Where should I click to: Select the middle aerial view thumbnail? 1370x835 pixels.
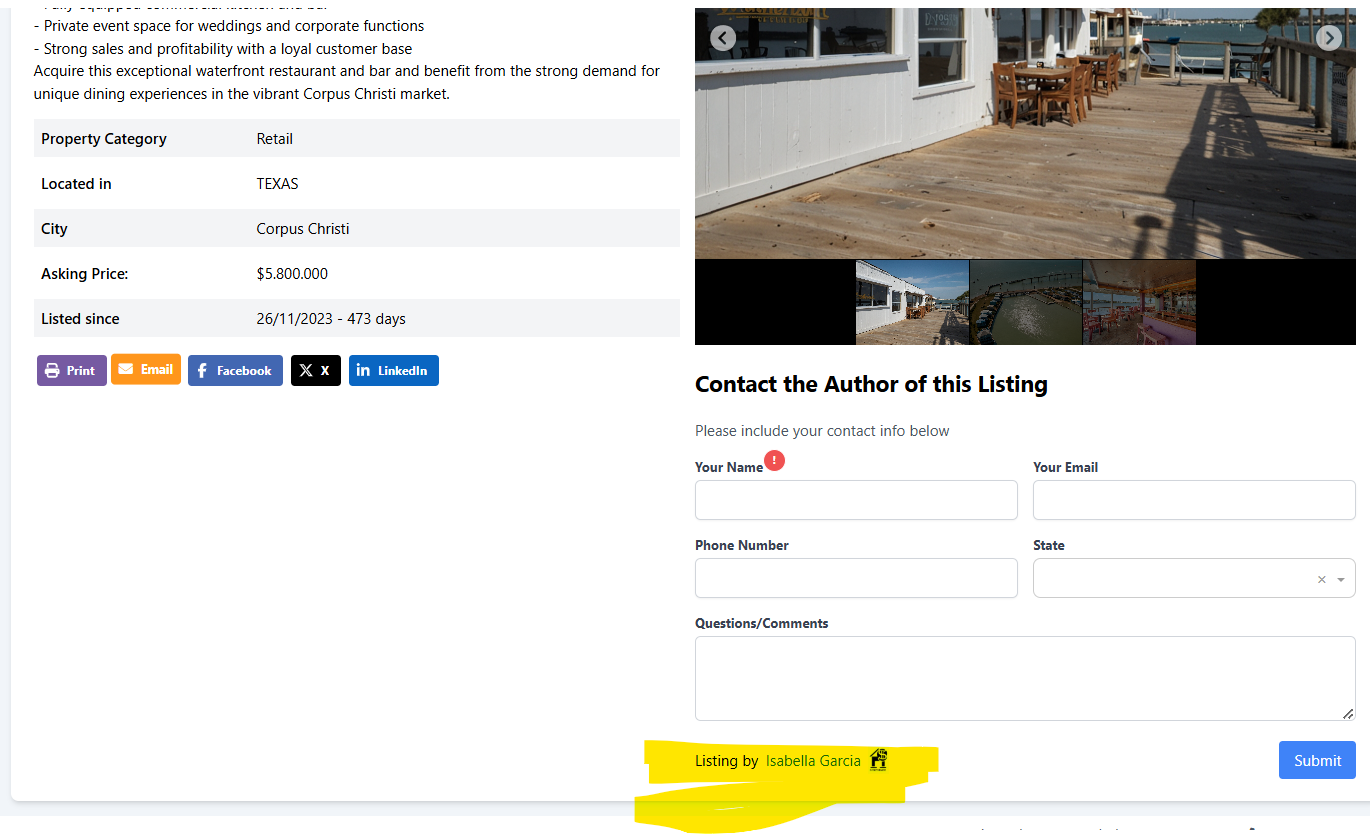tap(1026, 302)
